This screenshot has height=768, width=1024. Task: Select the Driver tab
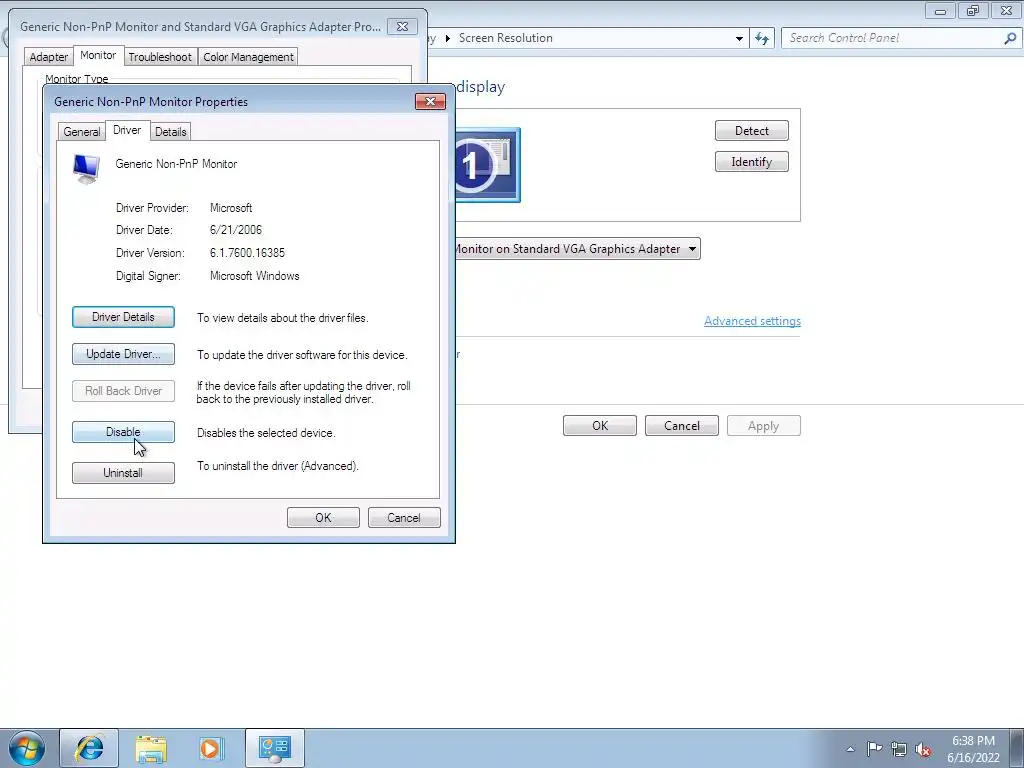click(127, 130)
